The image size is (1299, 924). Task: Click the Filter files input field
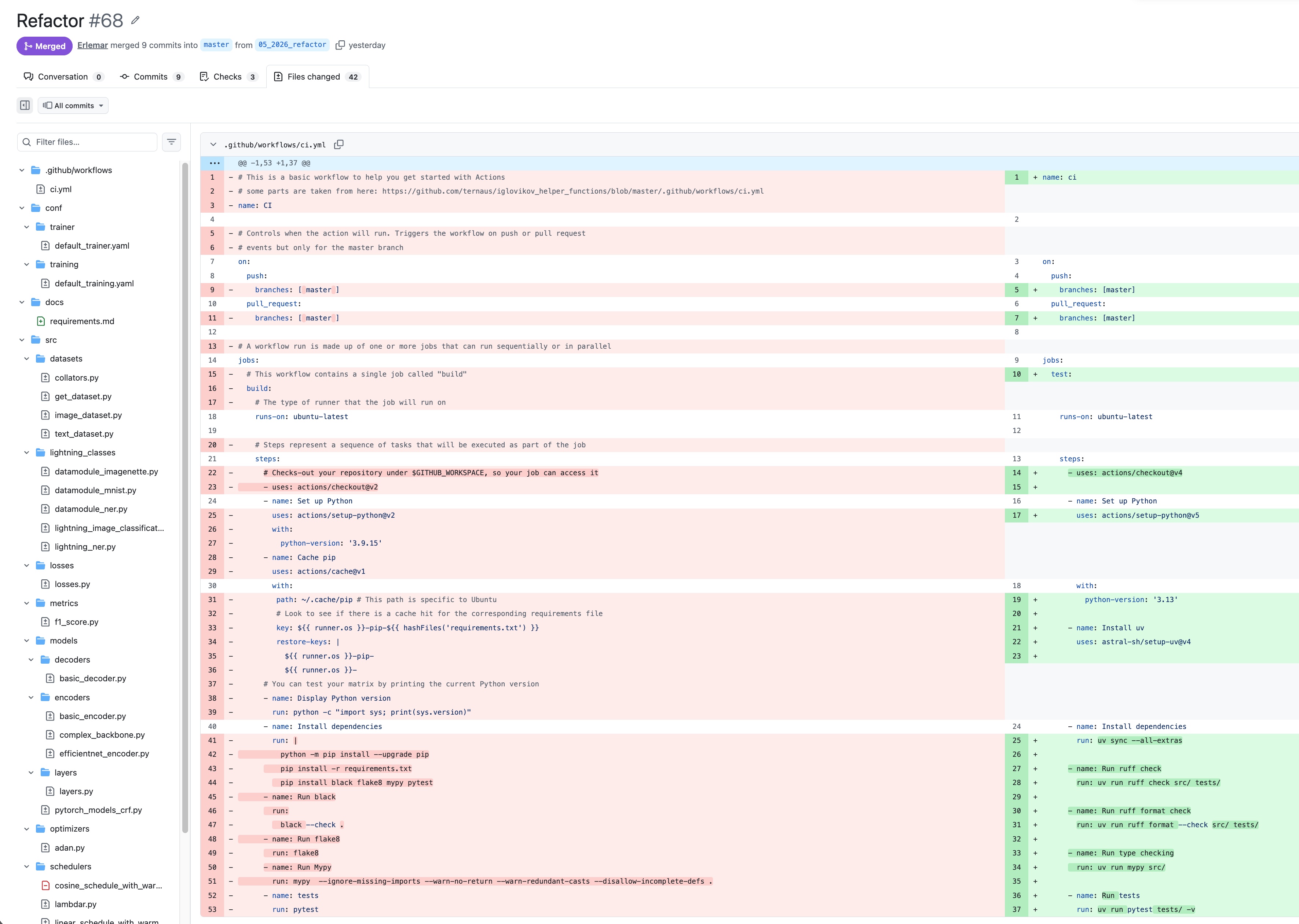click(87, 142)
